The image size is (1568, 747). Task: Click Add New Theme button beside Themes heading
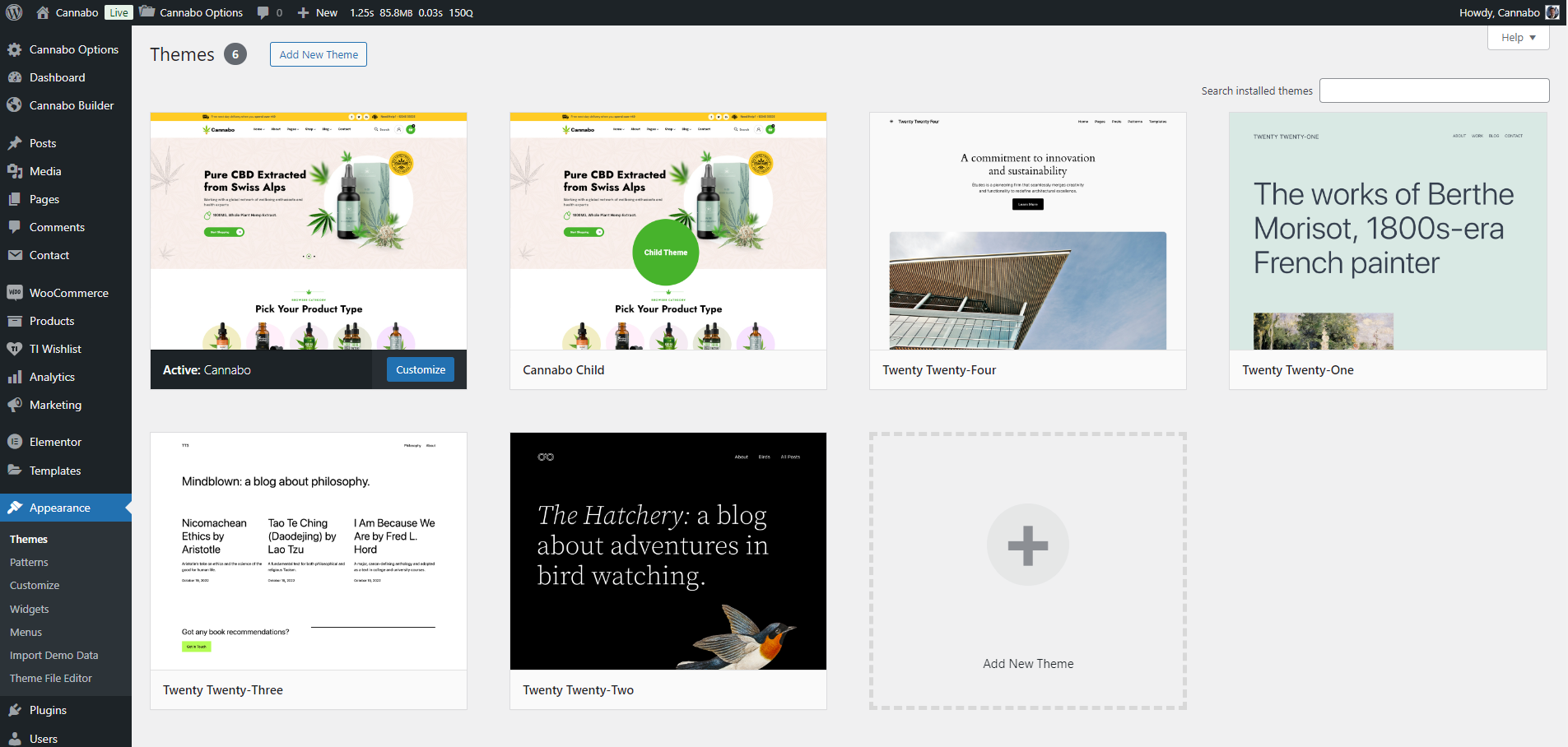pyautogui.click(x=319, y=54)
